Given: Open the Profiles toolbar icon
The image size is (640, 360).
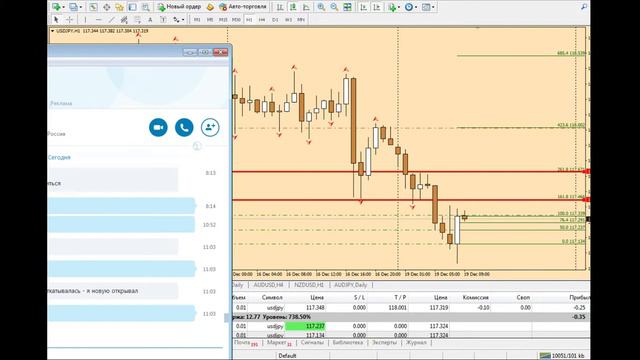Looking at the screenshot, I should tap(73, 7).
